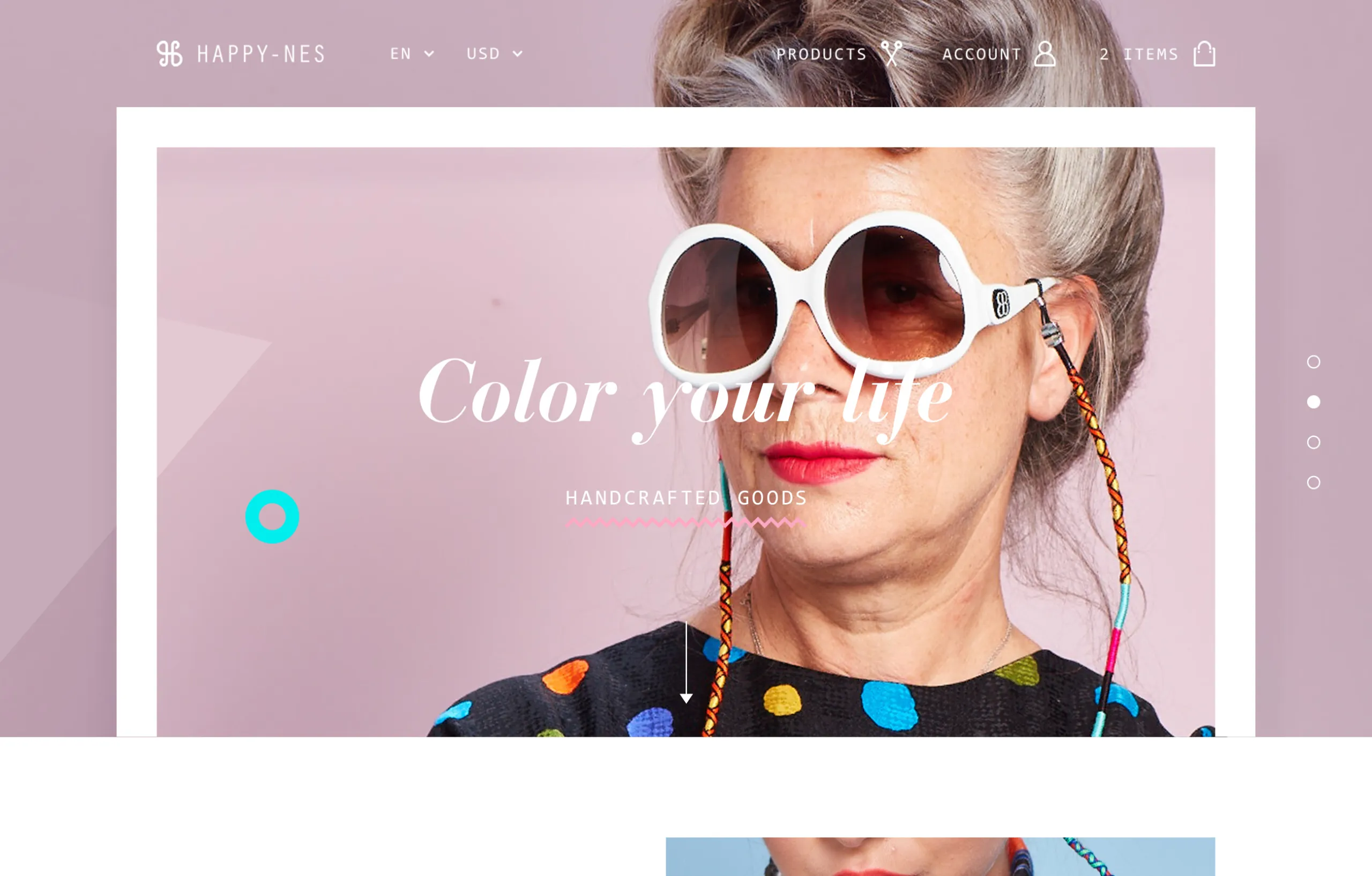Click the Happy-Nes logo symbol

click(x=170, y=54)
